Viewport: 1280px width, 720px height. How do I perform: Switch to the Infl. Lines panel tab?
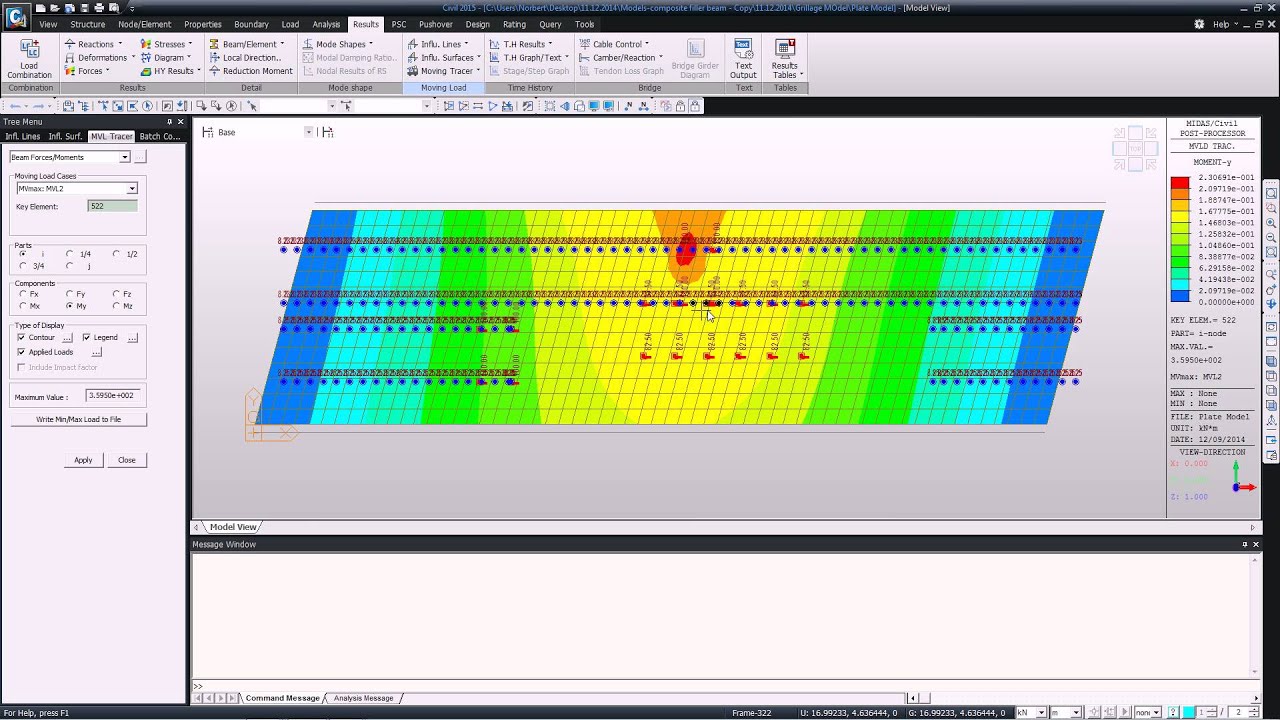tap(22, 136)
